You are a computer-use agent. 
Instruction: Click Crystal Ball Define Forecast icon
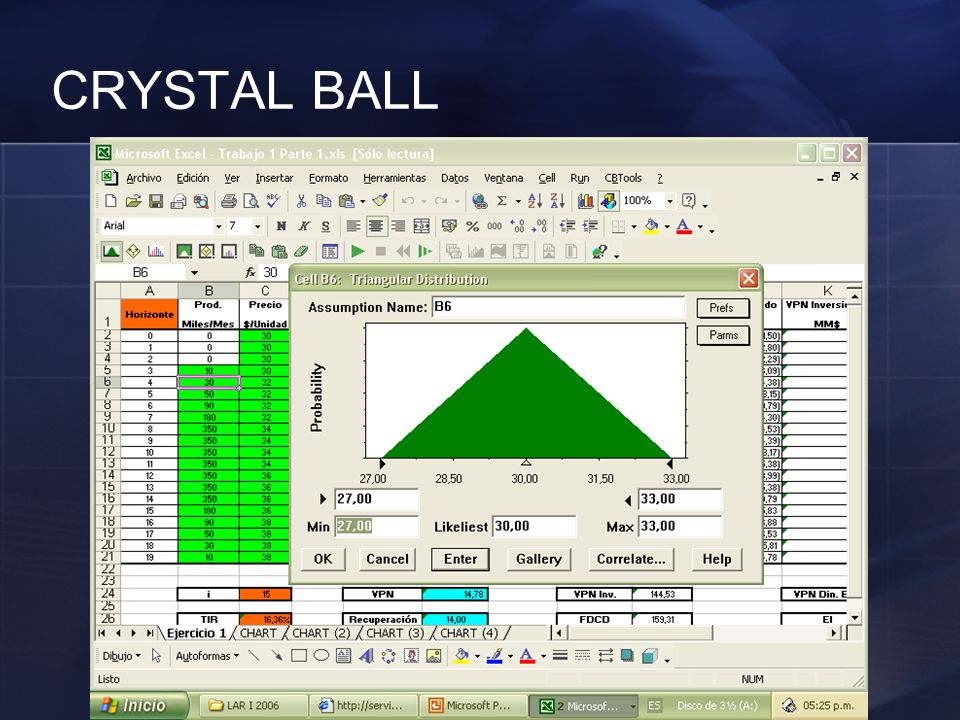[156, 251]
